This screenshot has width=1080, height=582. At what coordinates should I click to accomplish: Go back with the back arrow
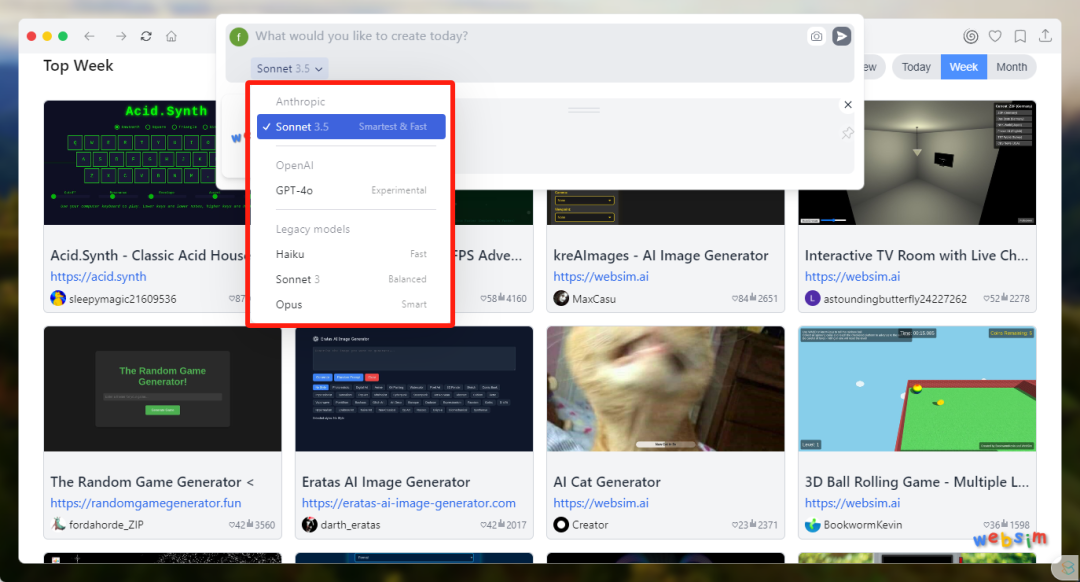(90, 37)
